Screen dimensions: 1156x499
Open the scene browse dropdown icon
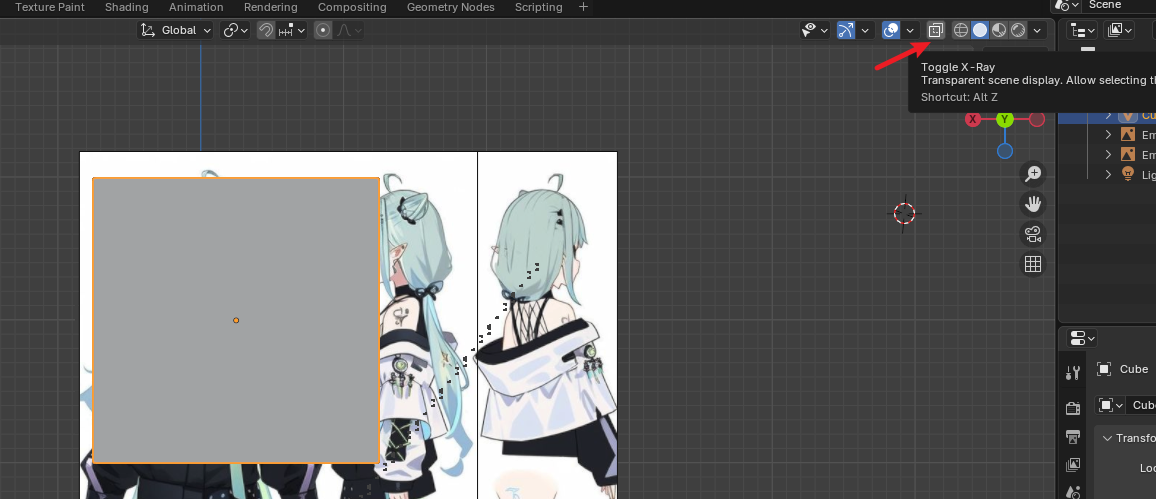pyautogui.click(x=1068, y=5)
